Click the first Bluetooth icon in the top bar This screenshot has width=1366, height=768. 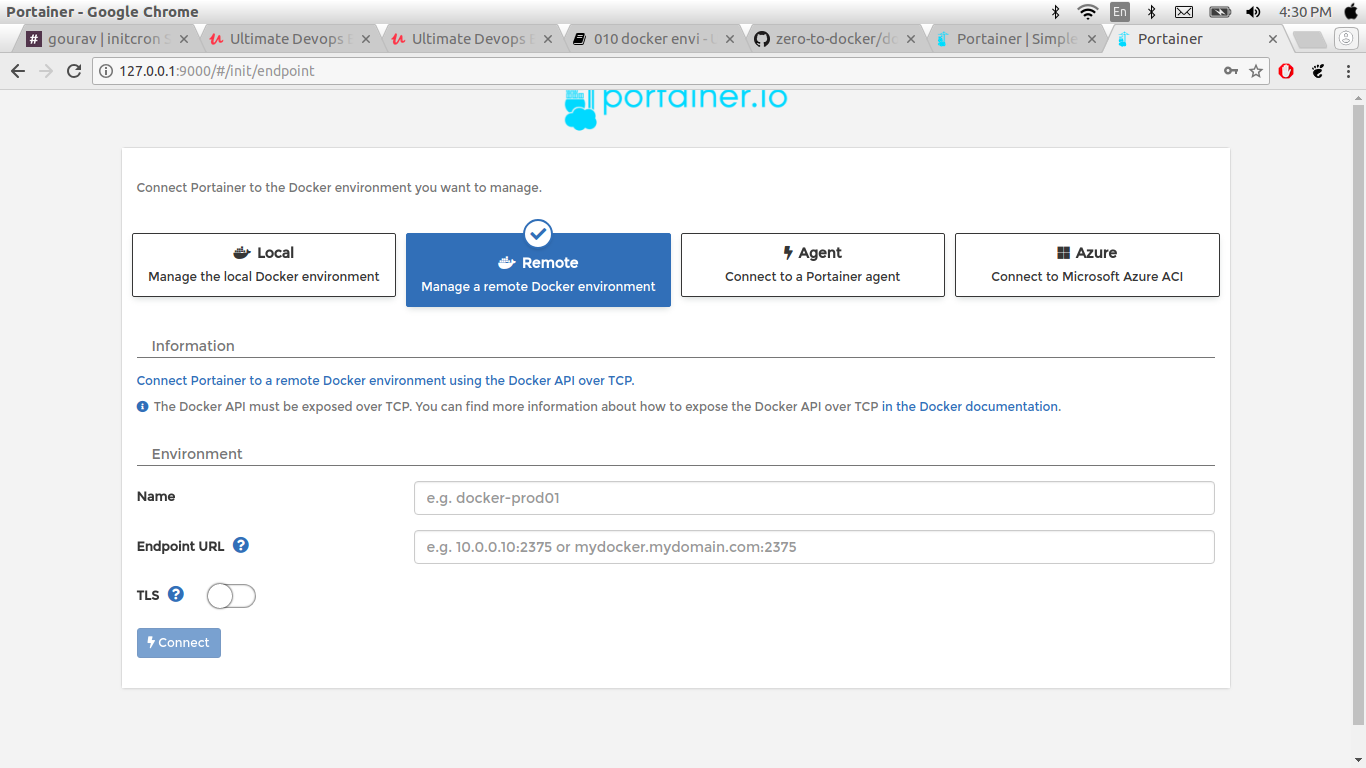click(x=1055, y=12)
